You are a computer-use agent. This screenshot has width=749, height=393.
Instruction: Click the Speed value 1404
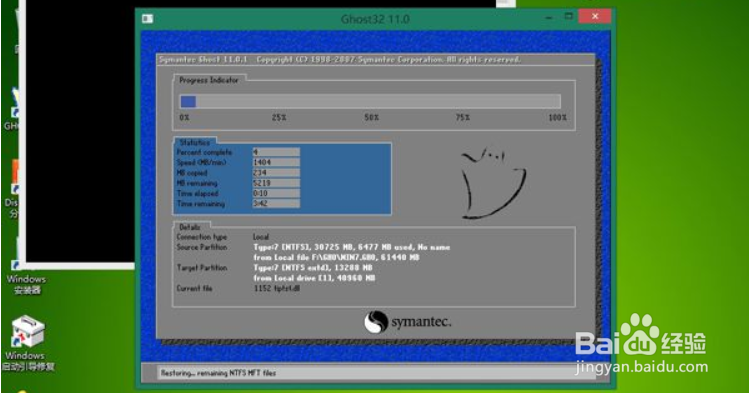(x=276, y=162)
